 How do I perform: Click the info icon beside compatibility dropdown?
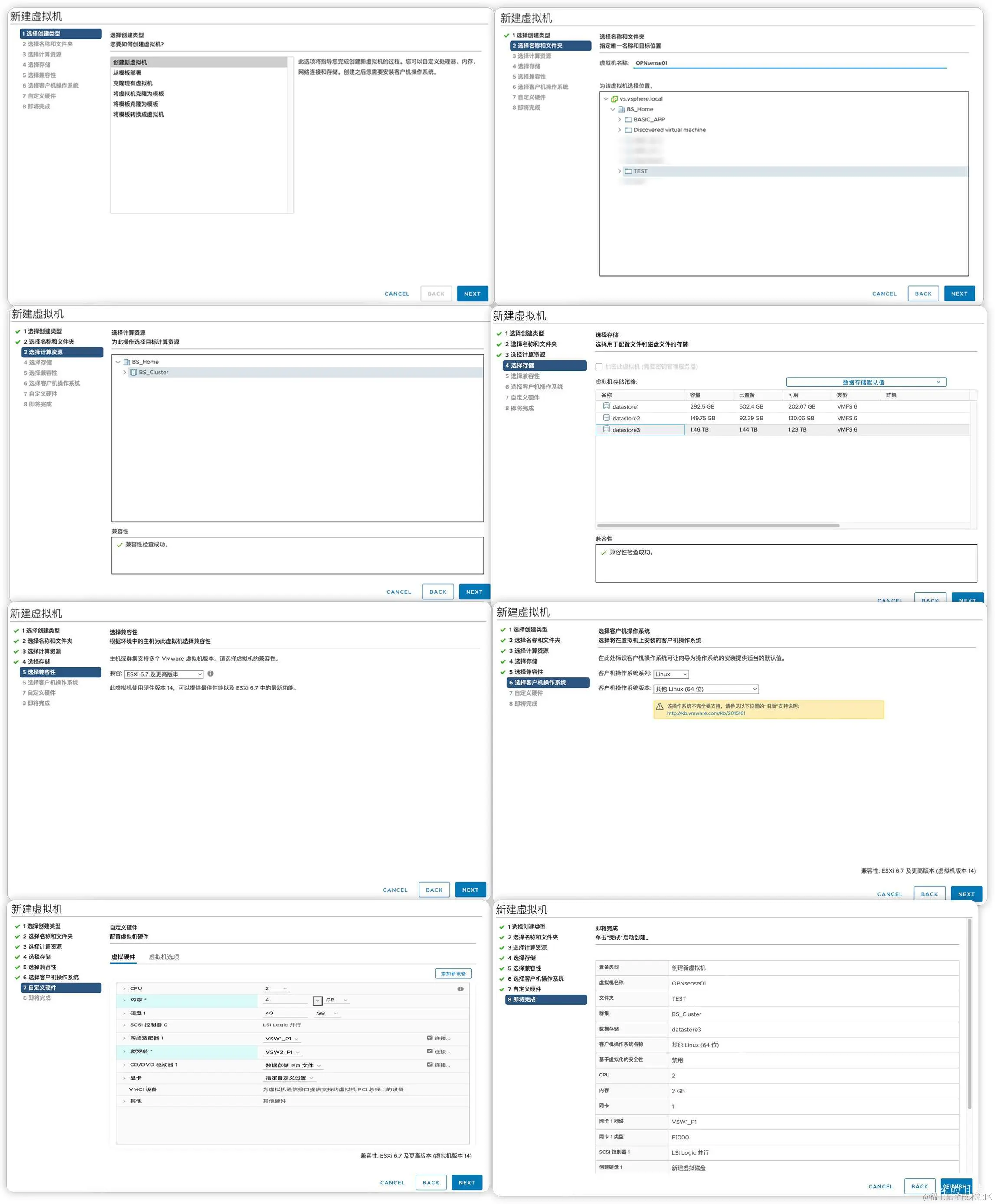point(210,674)
